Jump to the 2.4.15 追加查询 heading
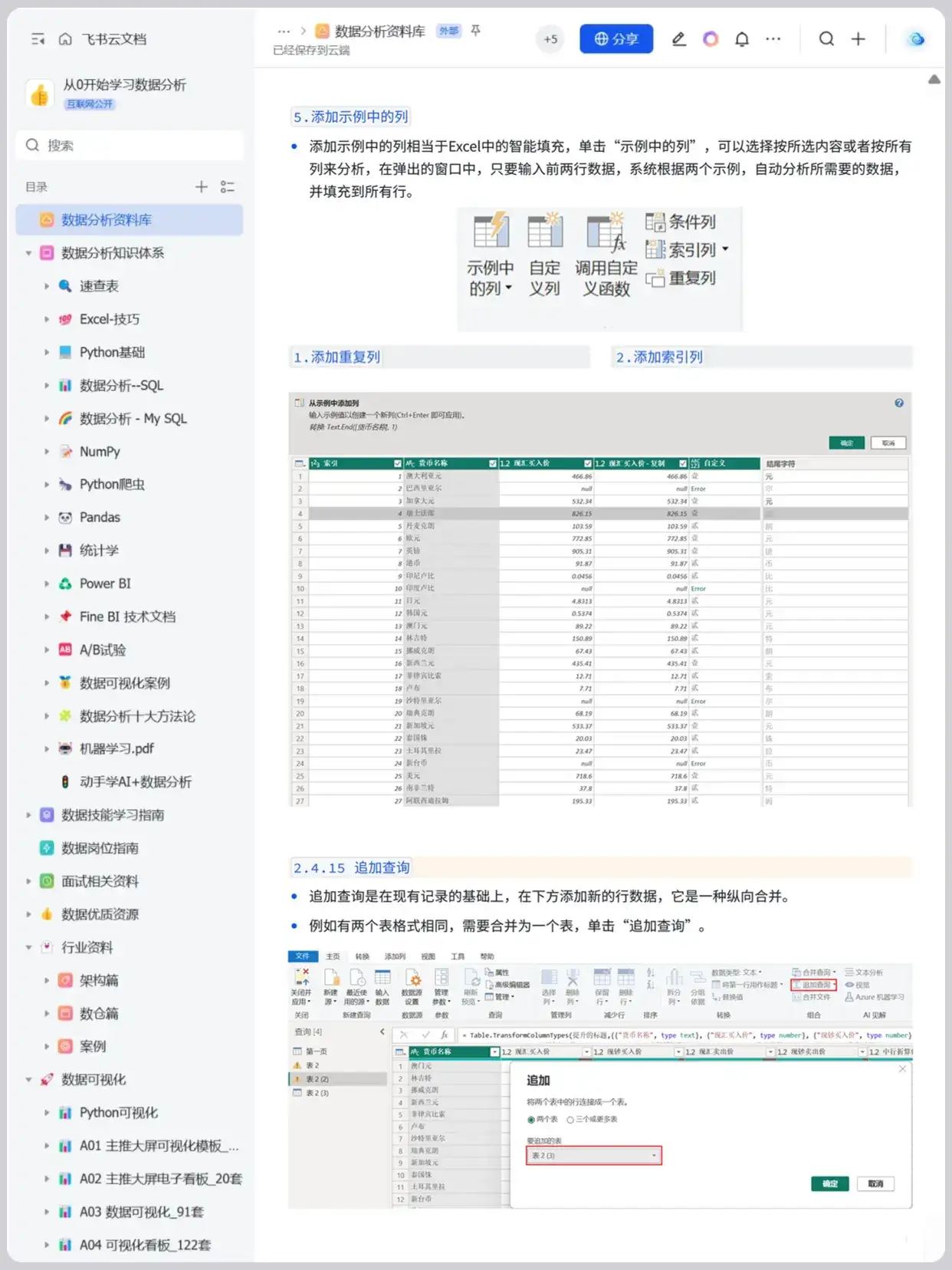 [351, 868]
